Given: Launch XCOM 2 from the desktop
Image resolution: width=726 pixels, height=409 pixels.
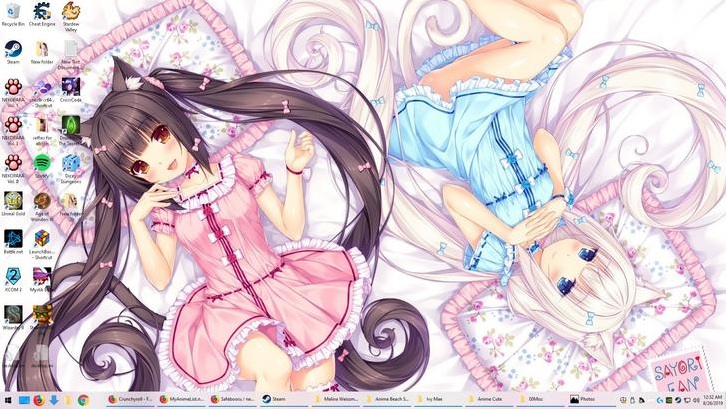Looking at the screenshot, I should (x=13, y=277).
